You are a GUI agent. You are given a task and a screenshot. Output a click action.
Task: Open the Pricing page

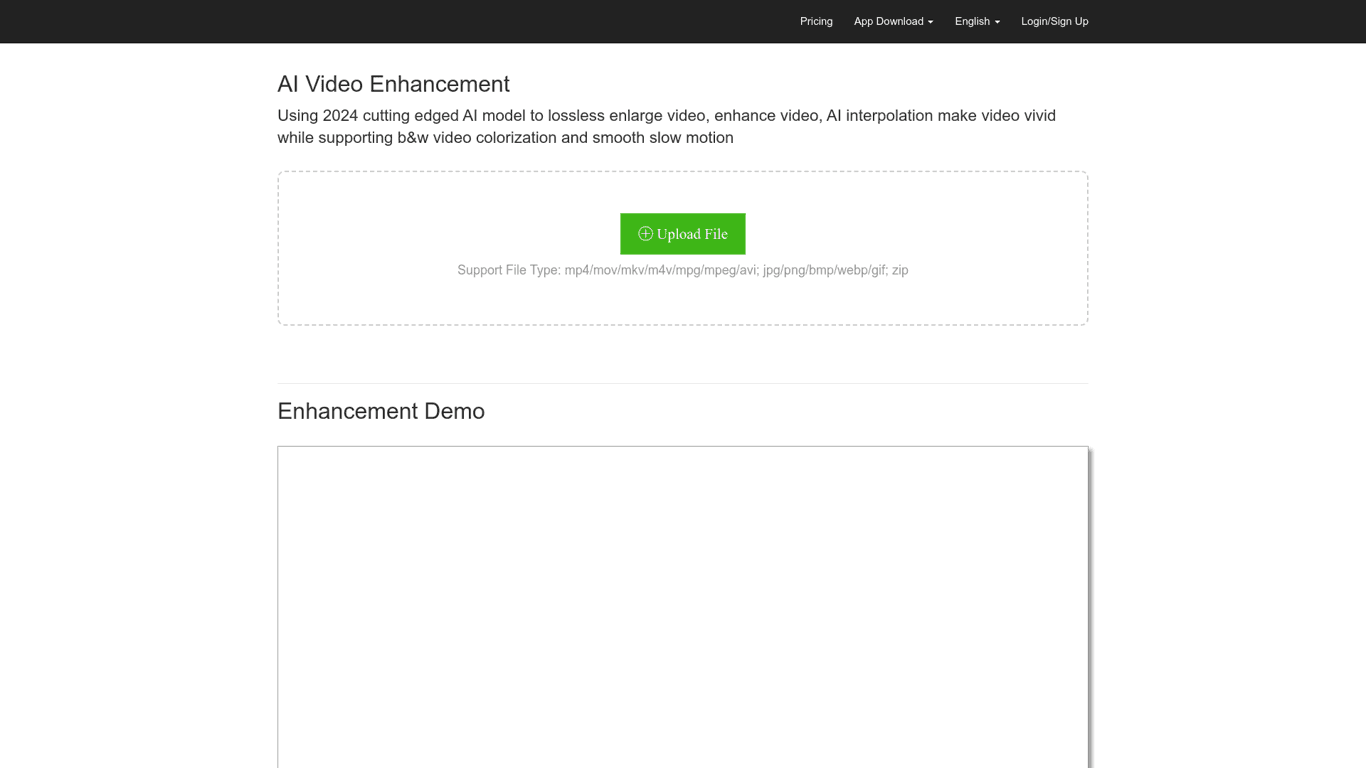816,21
